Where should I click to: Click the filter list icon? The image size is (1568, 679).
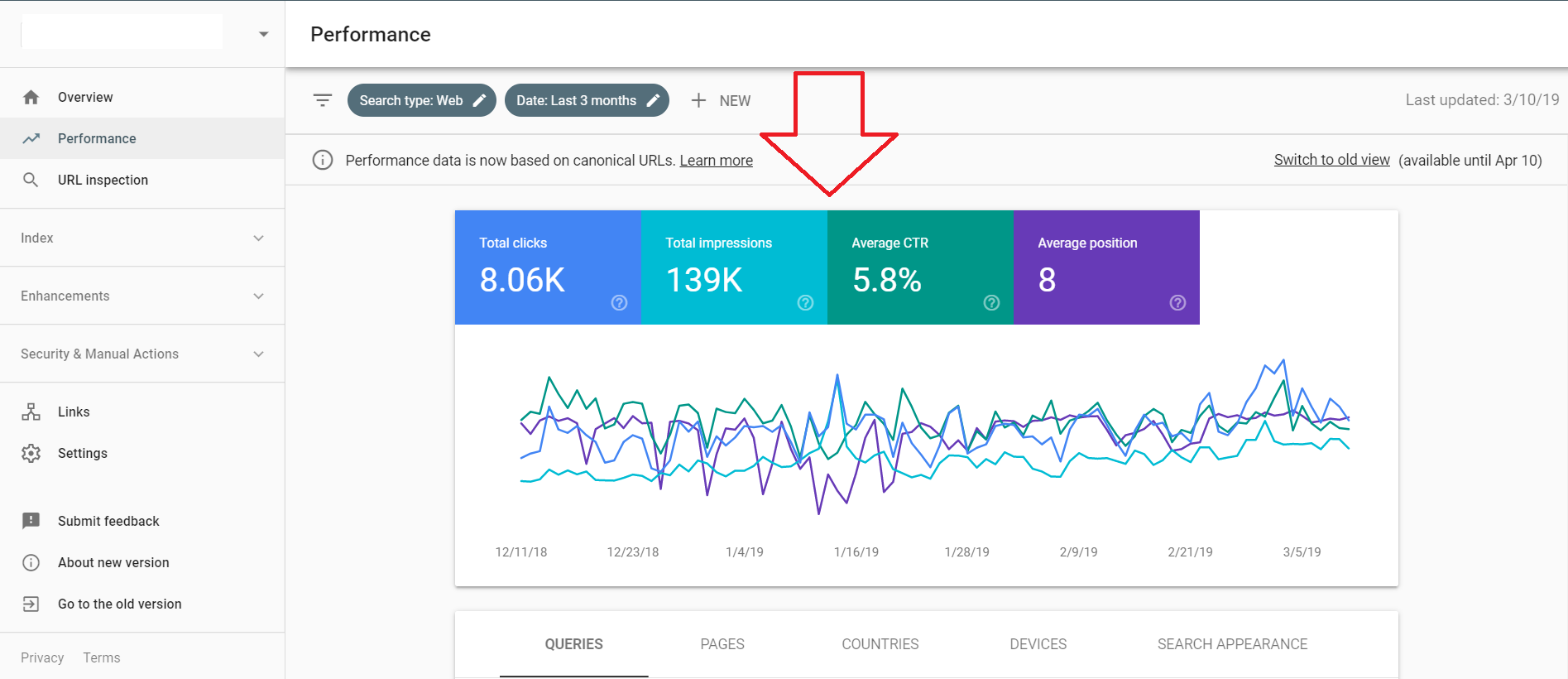pyautogui.click(x=323, y=100)
